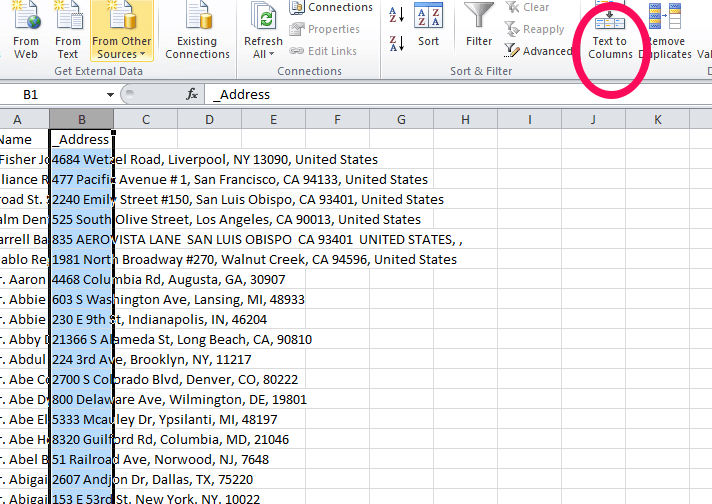Select column B header
This screenshot has width=712, height=504.
tap(82, 119)
